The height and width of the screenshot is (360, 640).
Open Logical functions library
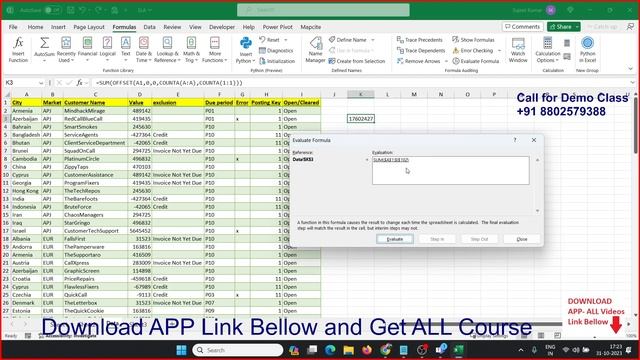pyautogui.click(x=107, y=50)
